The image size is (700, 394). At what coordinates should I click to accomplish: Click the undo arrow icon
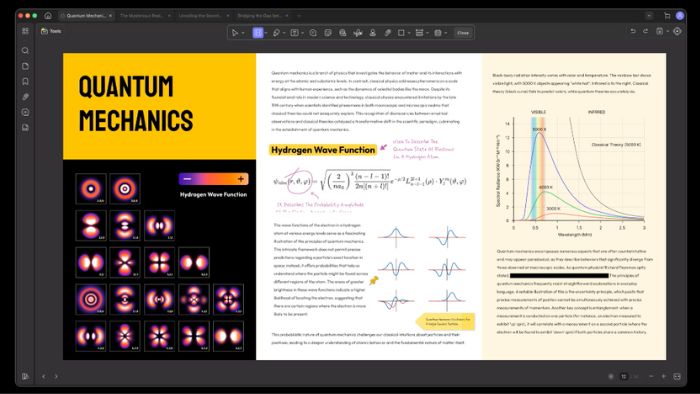click(x=633, y=31)
